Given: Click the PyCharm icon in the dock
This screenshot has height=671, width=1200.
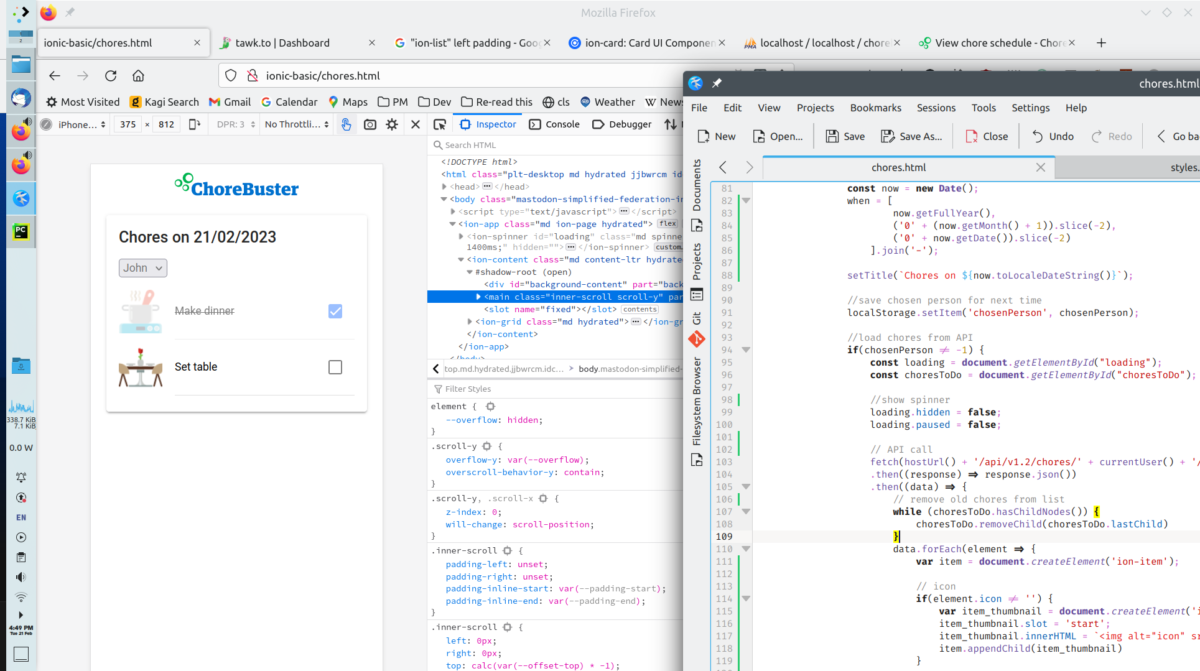Looking at the screenshot, I should pos(21,231).
